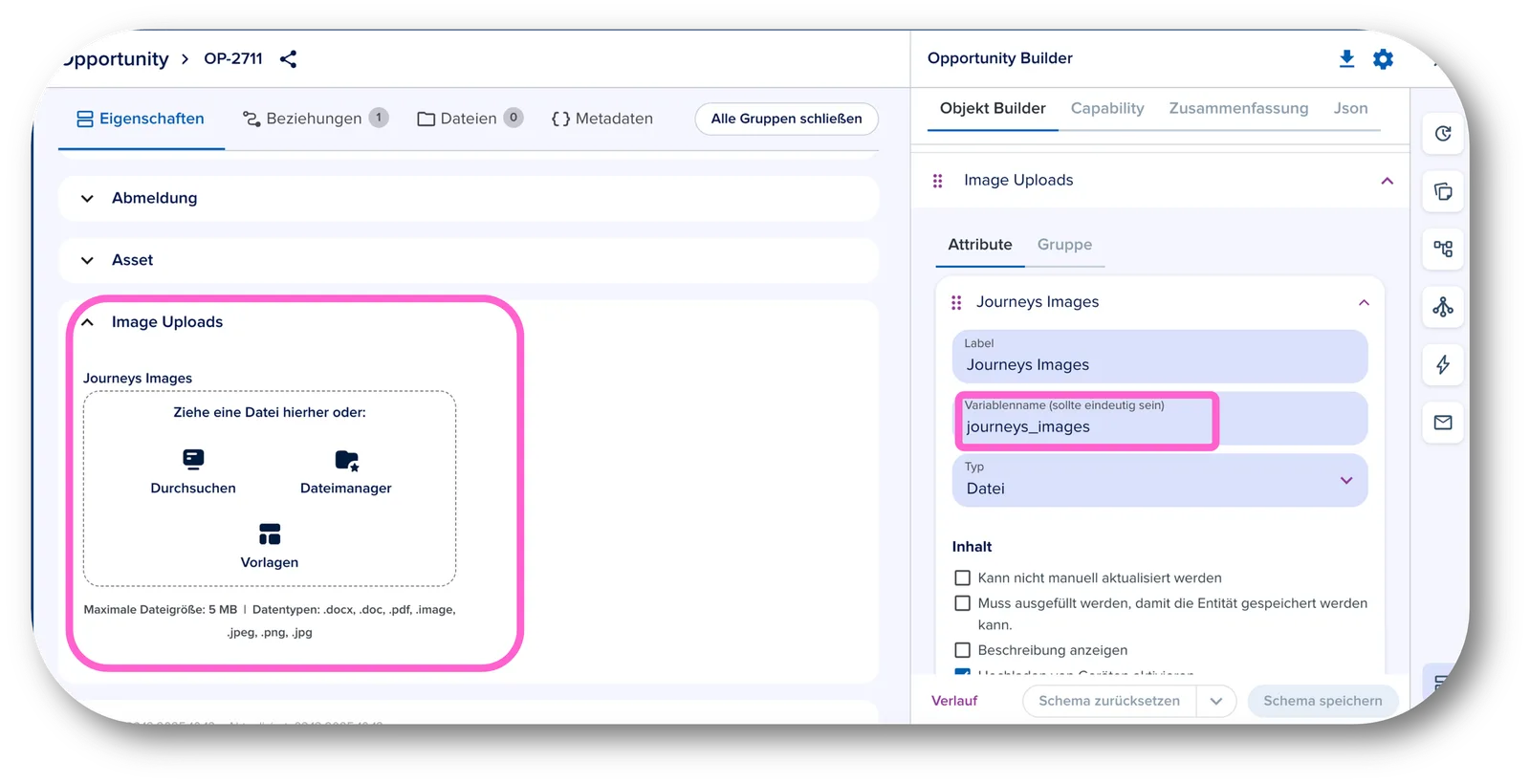
Task: Collapse the Image Uploads group on left
Action: point(87,322)
